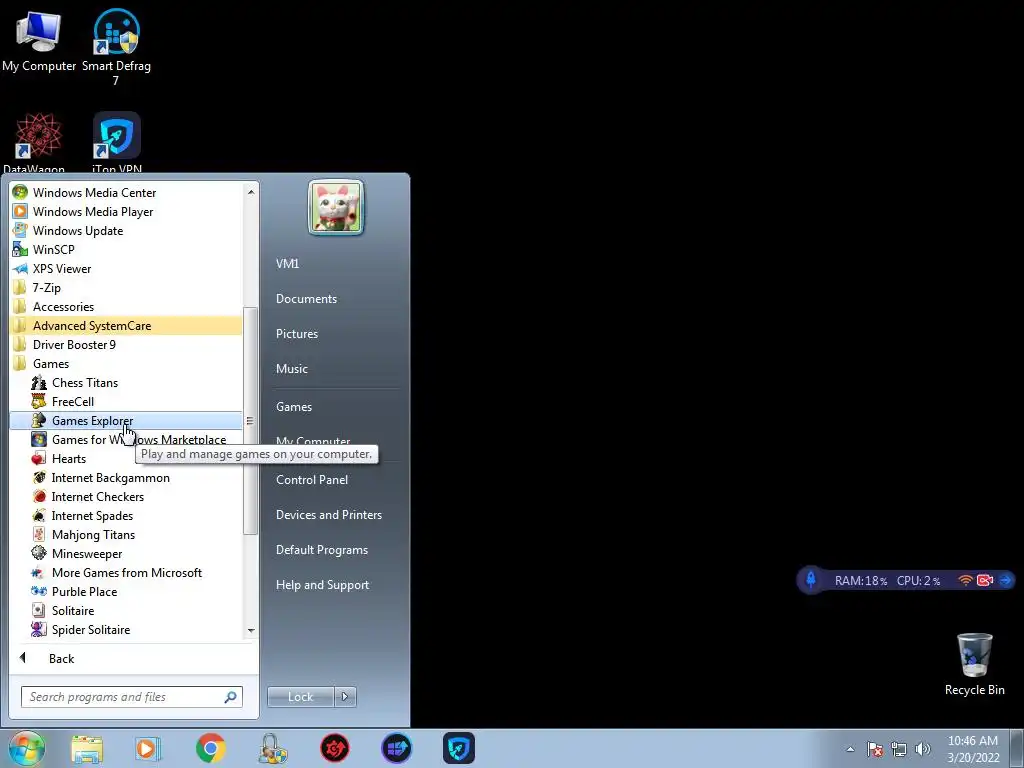The height and width of the screenshot is (768, 1024).
Task: Open Games Explorer
Action: (126, 421)
